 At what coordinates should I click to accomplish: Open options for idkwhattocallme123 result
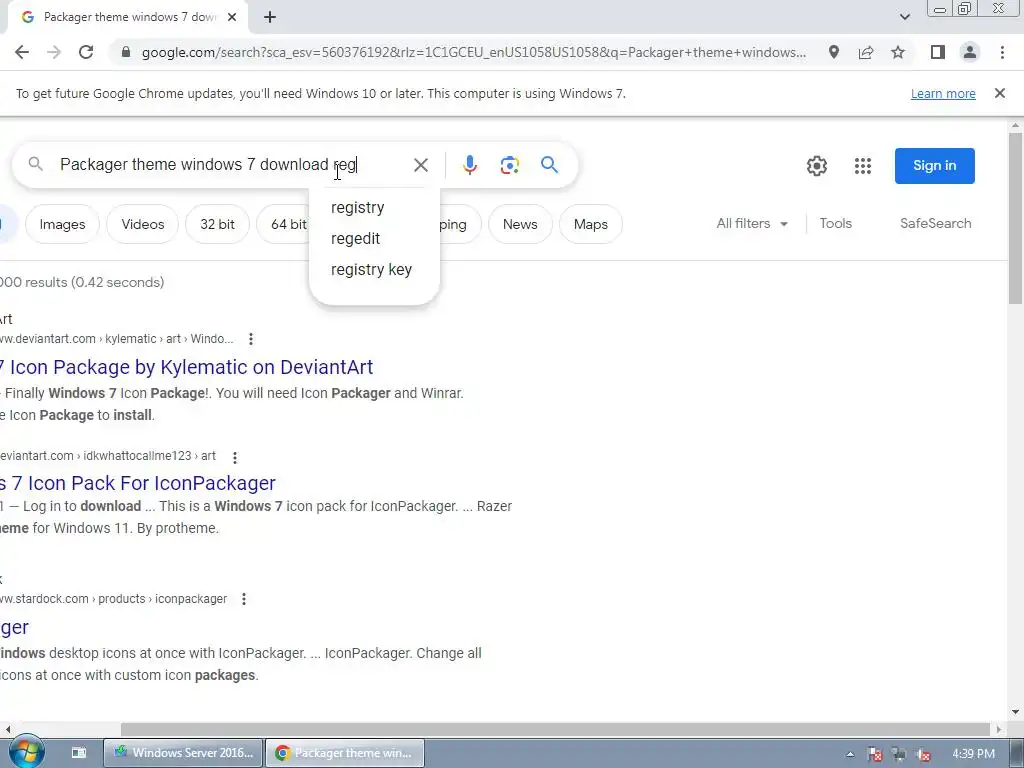(234, 457)
